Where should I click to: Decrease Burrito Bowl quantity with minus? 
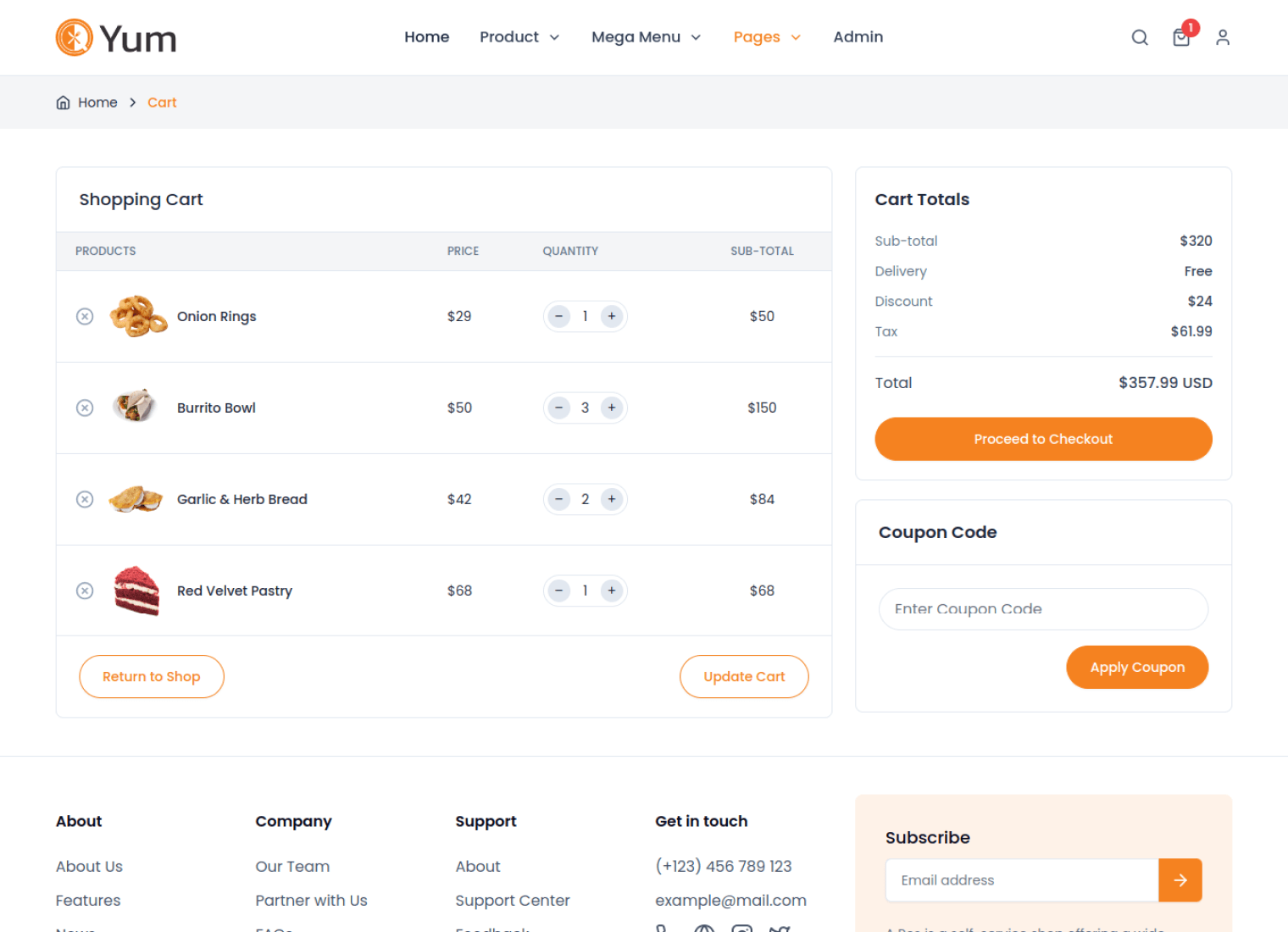click(x=558, y=408)
